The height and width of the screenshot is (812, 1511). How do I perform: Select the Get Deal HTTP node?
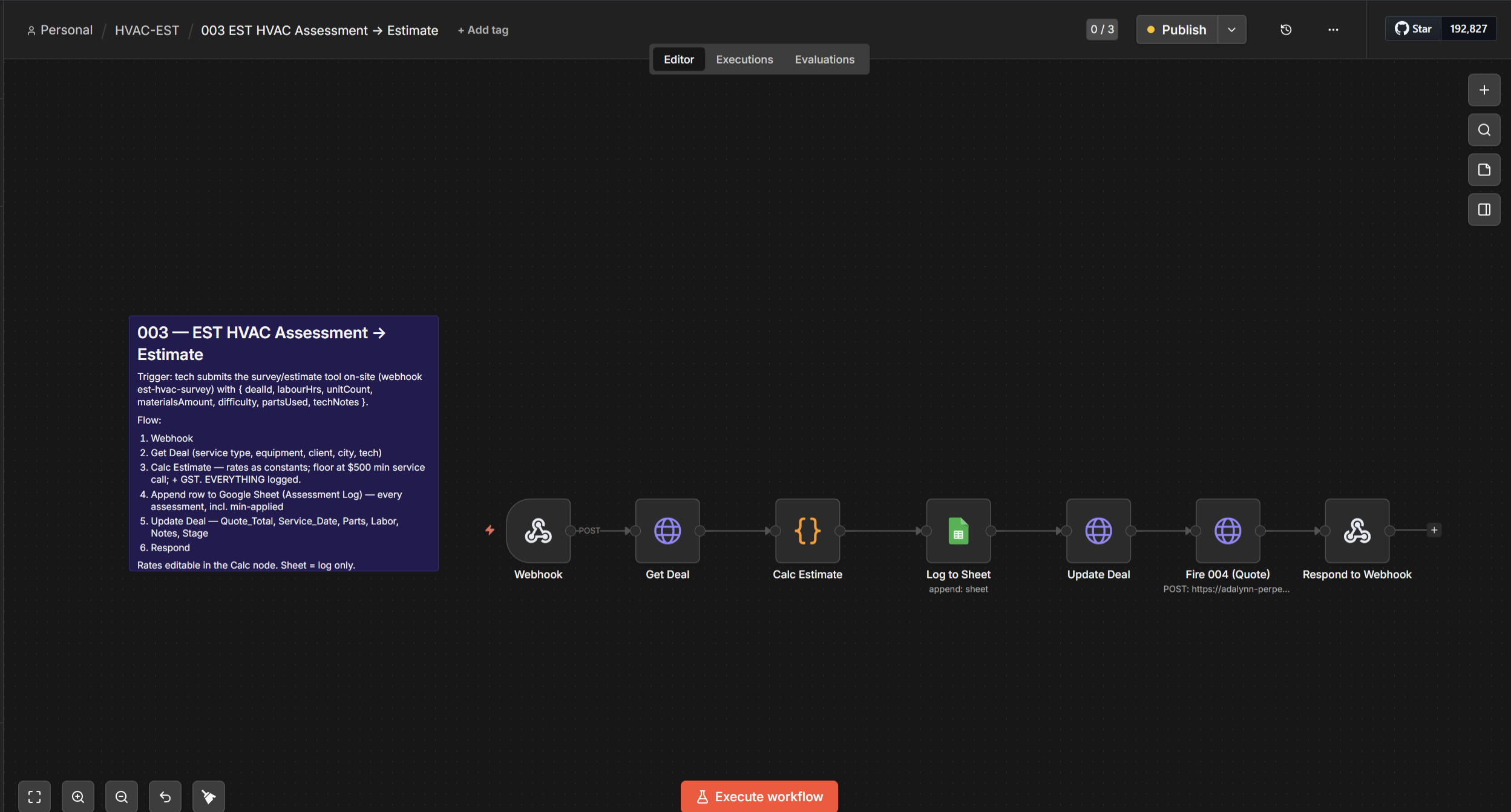667,531
